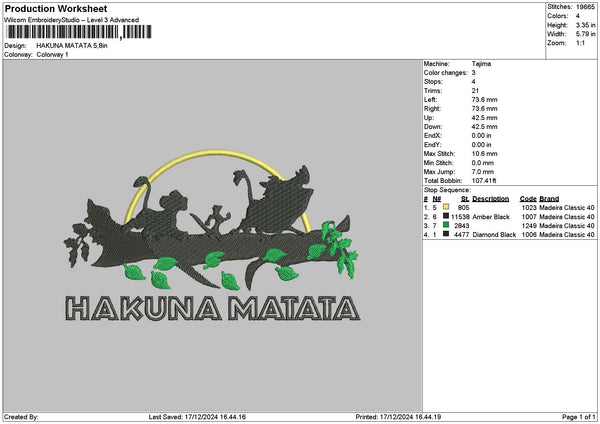Click the "Wilcom EmbroideryStudio – Level 3 Advanced" text

click(x=71, y=20)
